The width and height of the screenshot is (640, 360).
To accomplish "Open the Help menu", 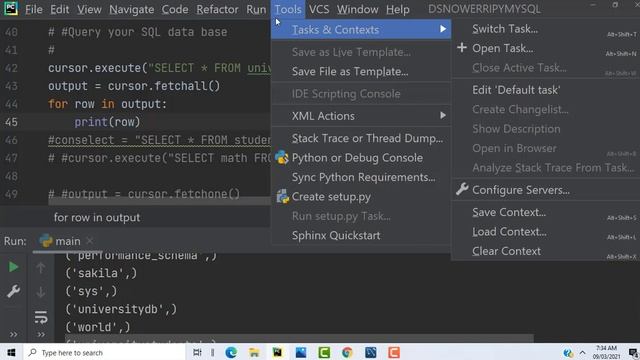I will pyautogui.click(x=398, y=9).
